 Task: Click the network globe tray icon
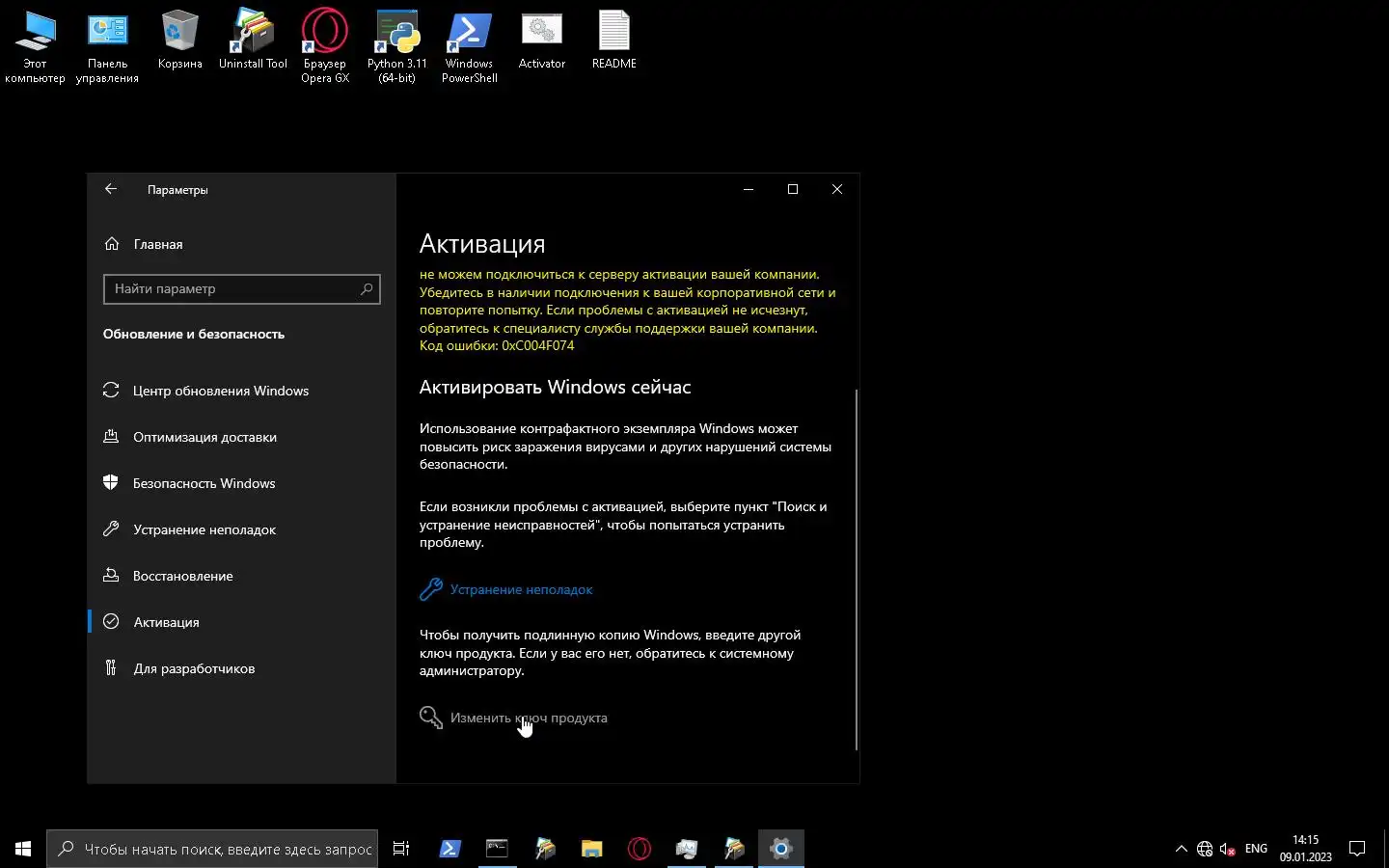coord(1205,849)
